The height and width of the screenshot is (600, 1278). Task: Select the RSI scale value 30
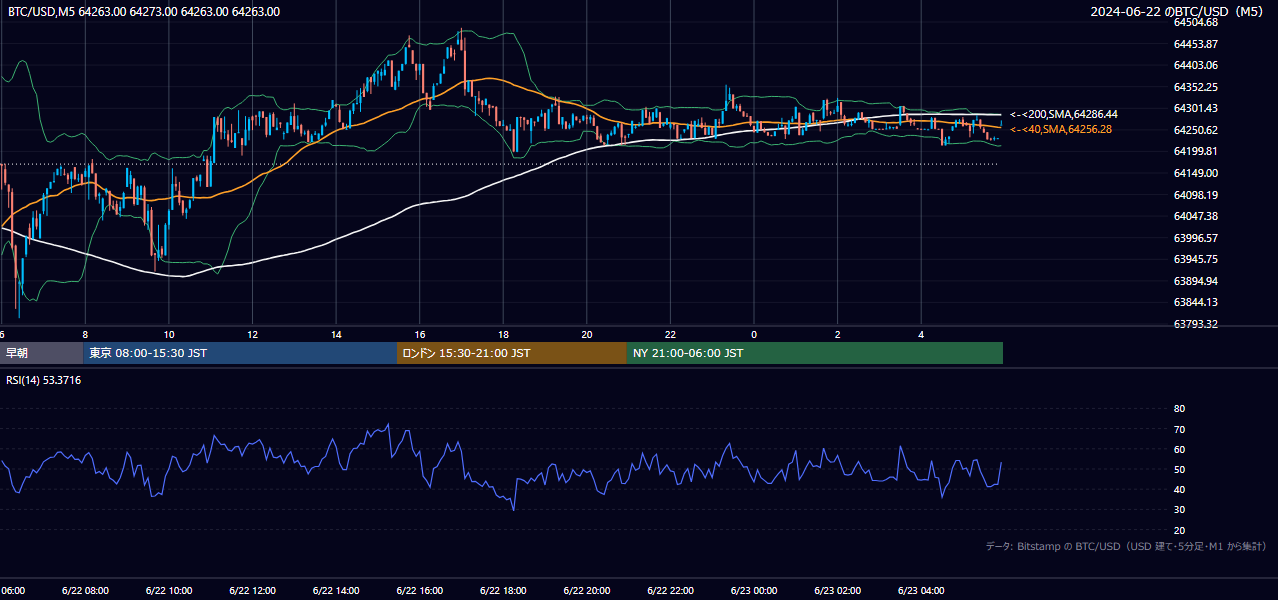[x=1179, y=510]
